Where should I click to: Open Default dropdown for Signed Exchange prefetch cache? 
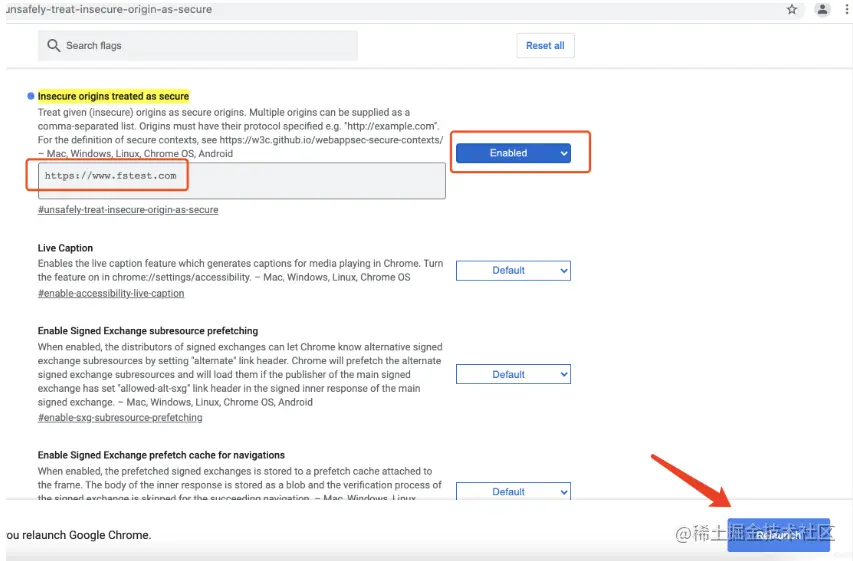pyautogui.click(x=513, y=491)
